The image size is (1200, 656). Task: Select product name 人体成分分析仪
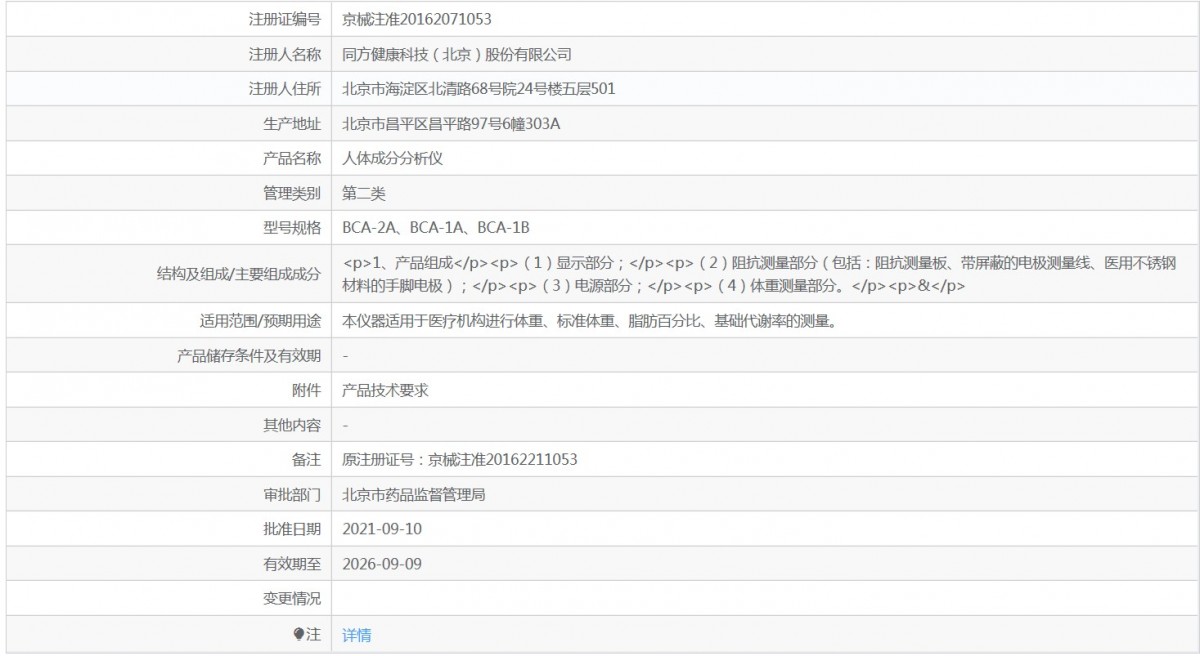click(x=392, y=158)
